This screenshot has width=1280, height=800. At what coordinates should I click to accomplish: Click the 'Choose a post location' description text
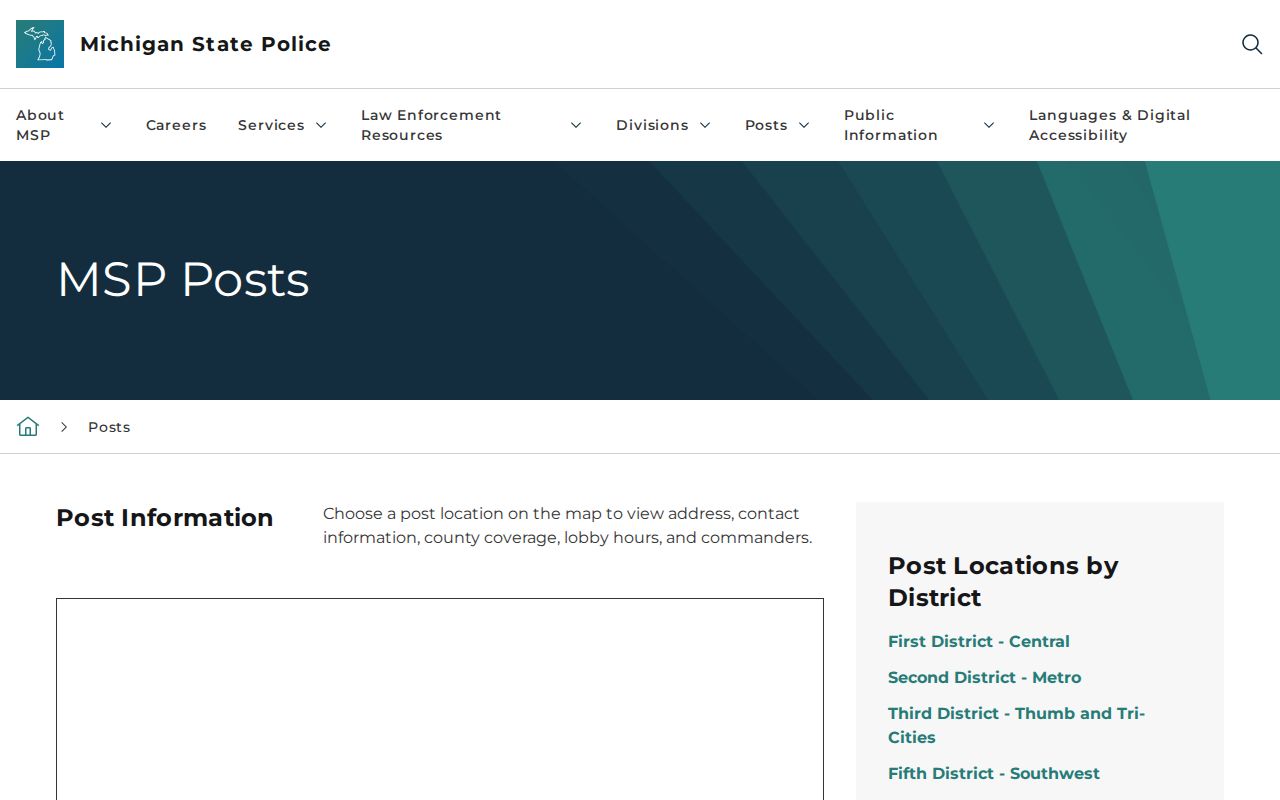tap(567, 526)
